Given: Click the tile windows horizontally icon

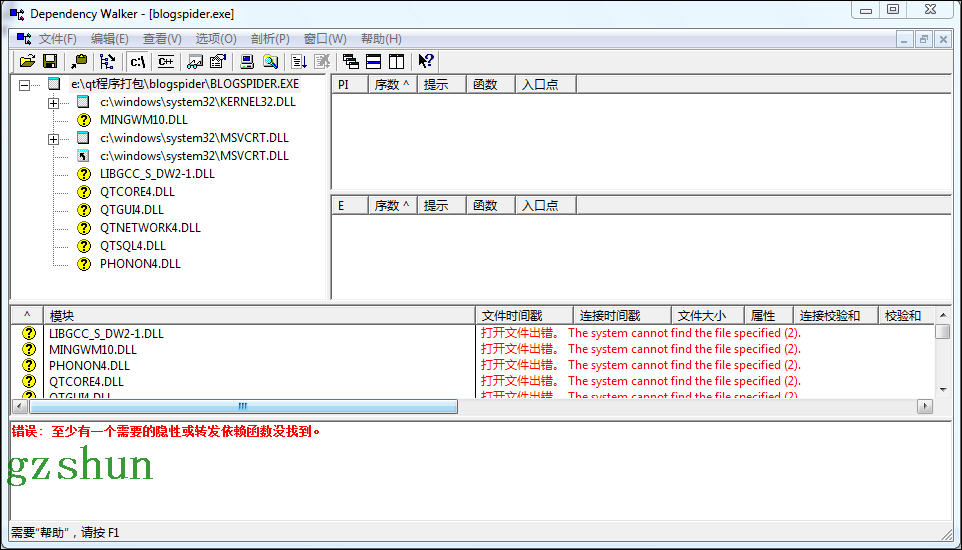Looking at the screenshot, I should 373,62.
